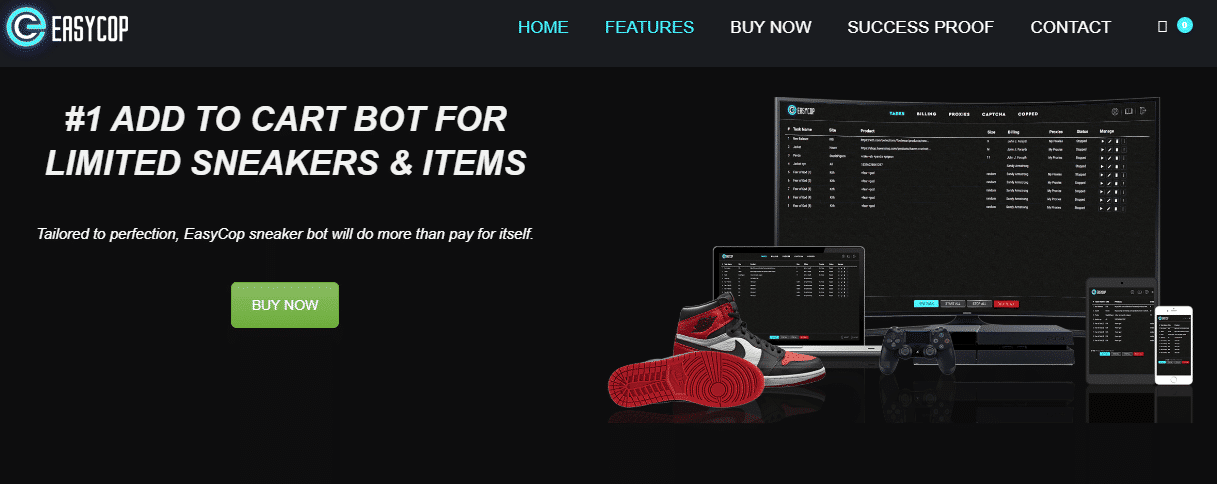This screenshot has height=484, width=1217.
Task: Click the black game controller image
Action: [914, 354]
